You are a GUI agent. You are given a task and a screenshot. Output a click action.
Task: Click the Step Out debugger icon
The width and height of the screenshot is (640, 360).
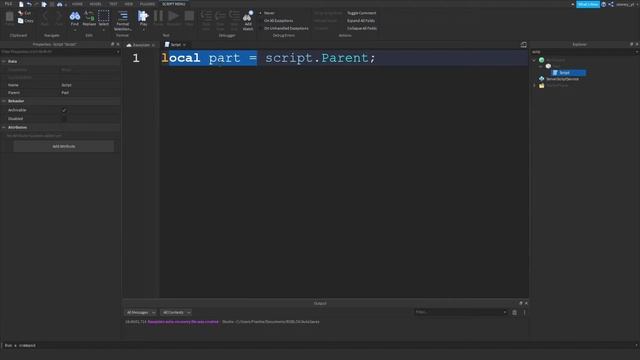pyautogui.click(x=234, y=16)
